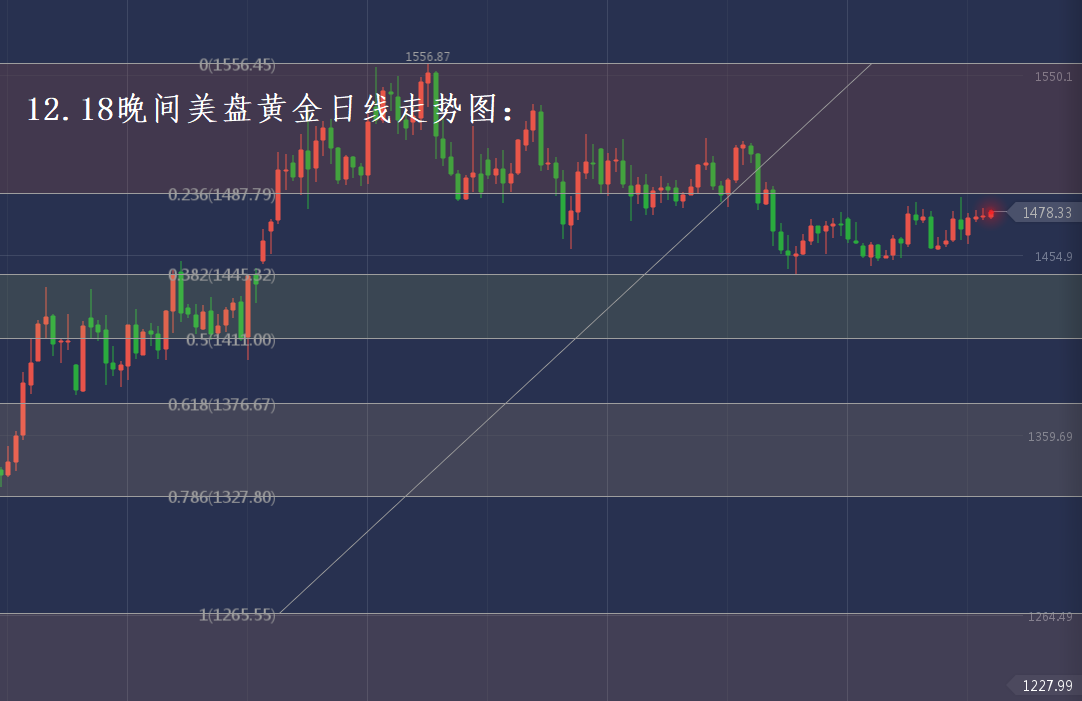Viewport: 1082px width, 701px height.
Task: Select the 1359.69 price axis label
Action: 1050,437
